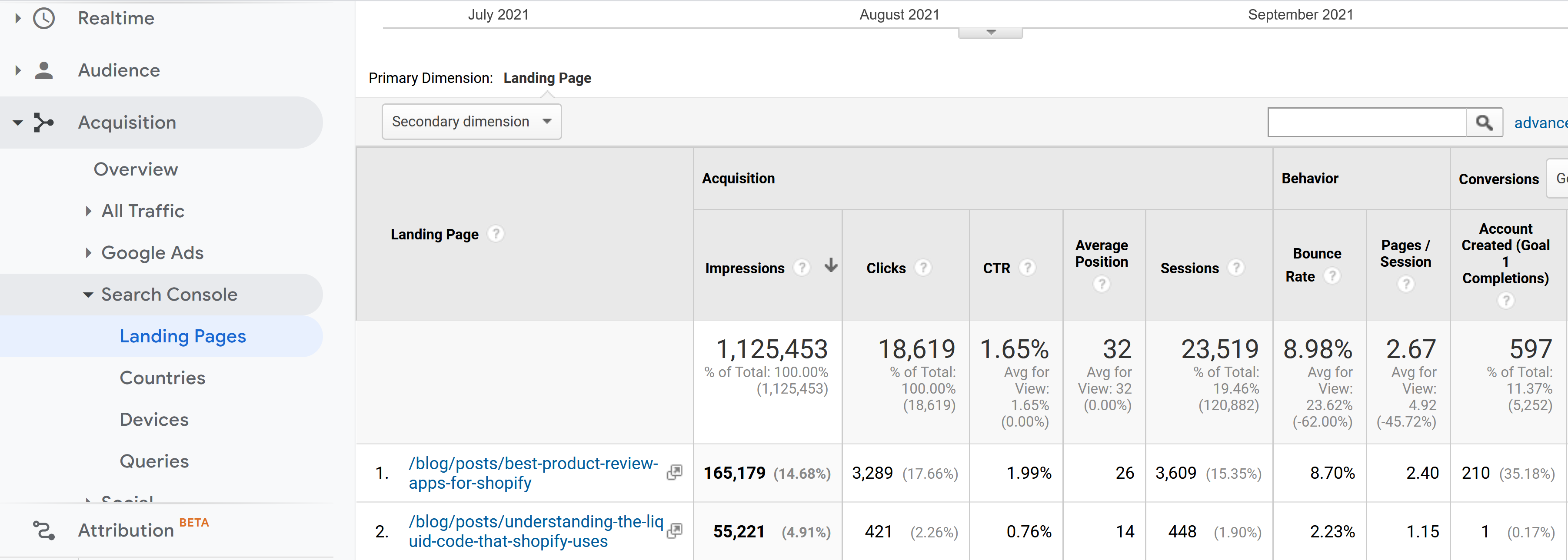Expand the All Traffic submenu arrow

[88, 211]
